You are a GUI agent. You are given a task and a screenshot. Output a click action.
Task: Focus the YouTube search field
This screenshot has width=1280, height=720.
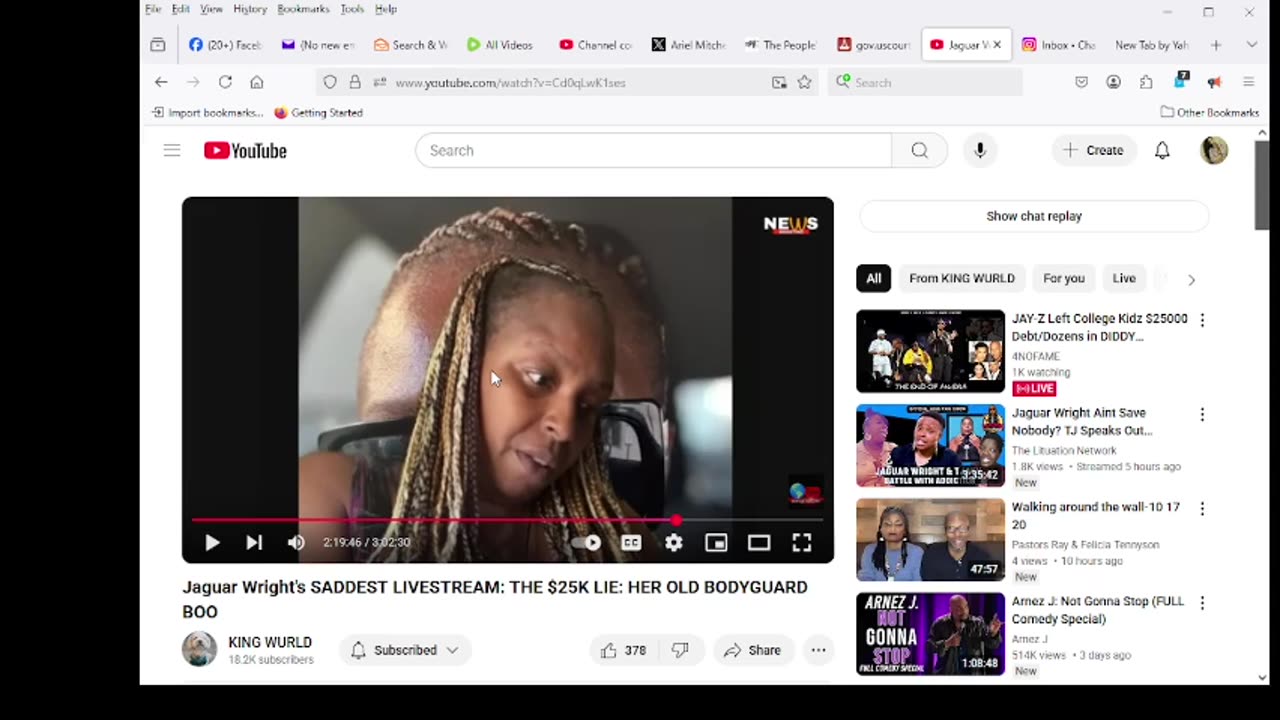click(653, 150)
